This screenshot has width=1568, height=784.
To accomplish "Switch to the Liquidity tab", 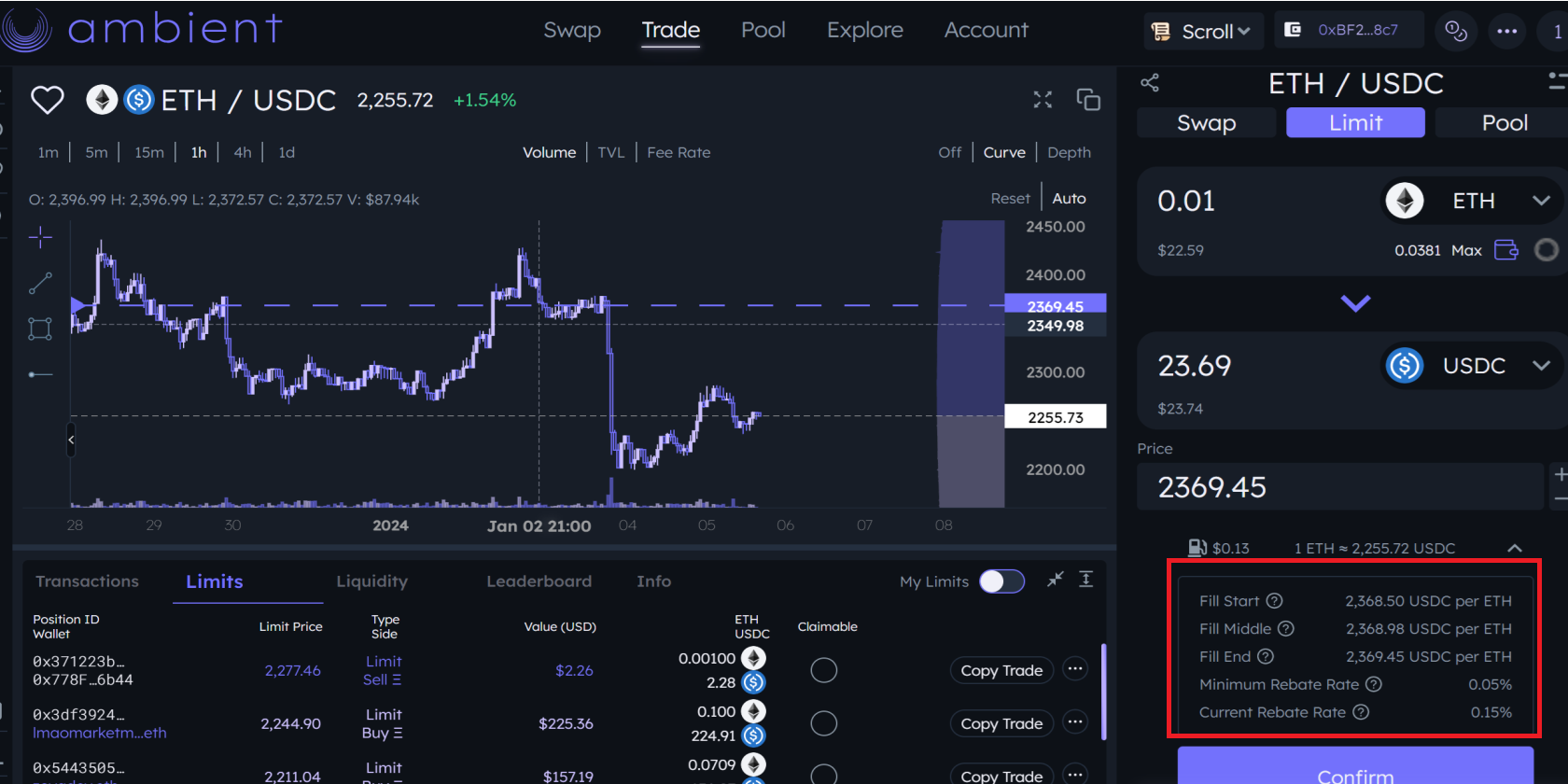I will (x=372, y=581).
